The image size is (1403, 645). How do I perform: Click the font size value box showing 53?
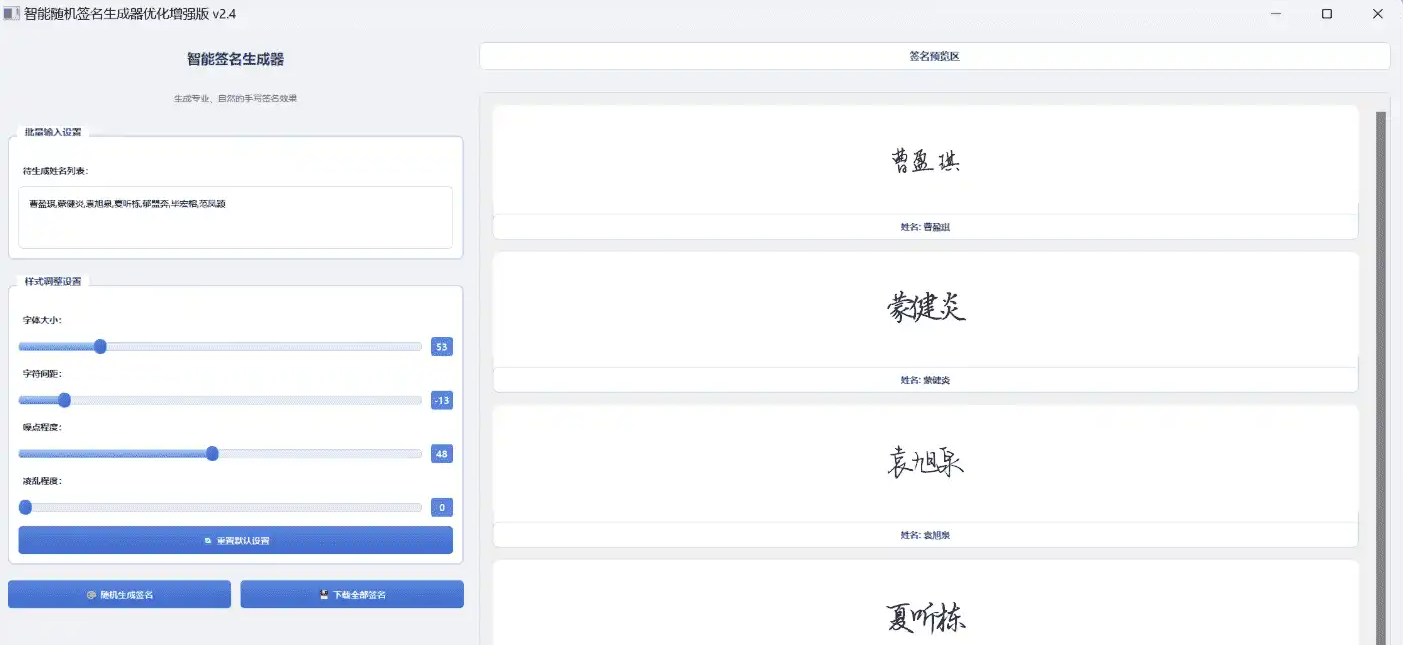pyautogui.click(x=442, y=347)
